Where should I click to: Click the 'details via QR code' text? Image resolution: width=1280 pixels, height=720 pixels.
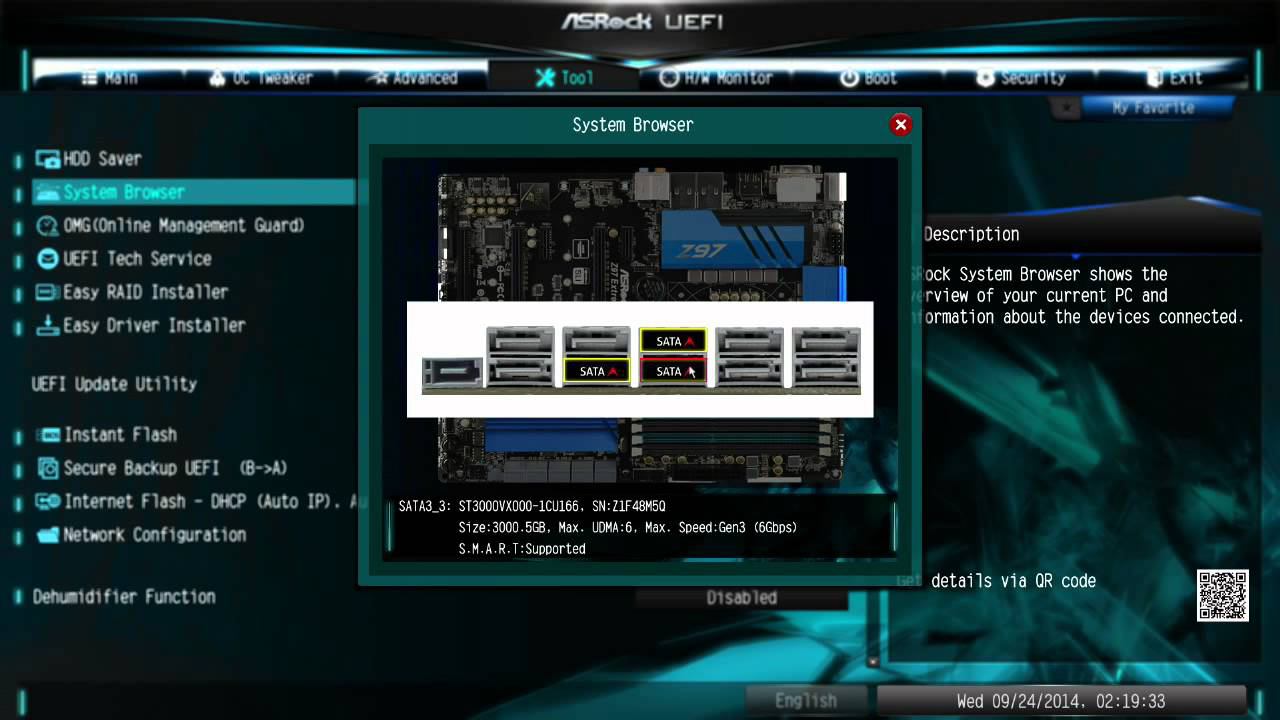coord(1013,581)
